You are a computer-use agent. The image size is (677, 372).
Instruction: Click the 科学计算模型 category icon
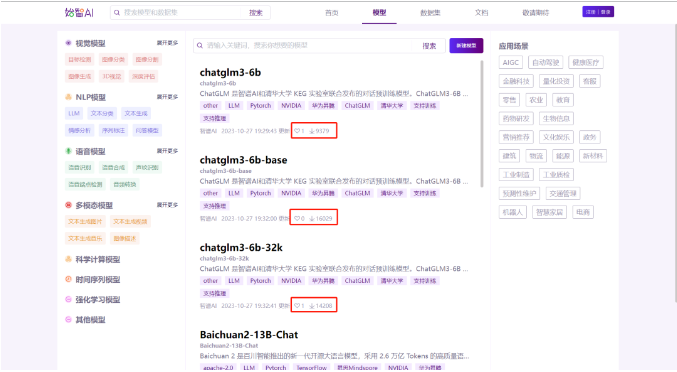click(x=68, y=259)
